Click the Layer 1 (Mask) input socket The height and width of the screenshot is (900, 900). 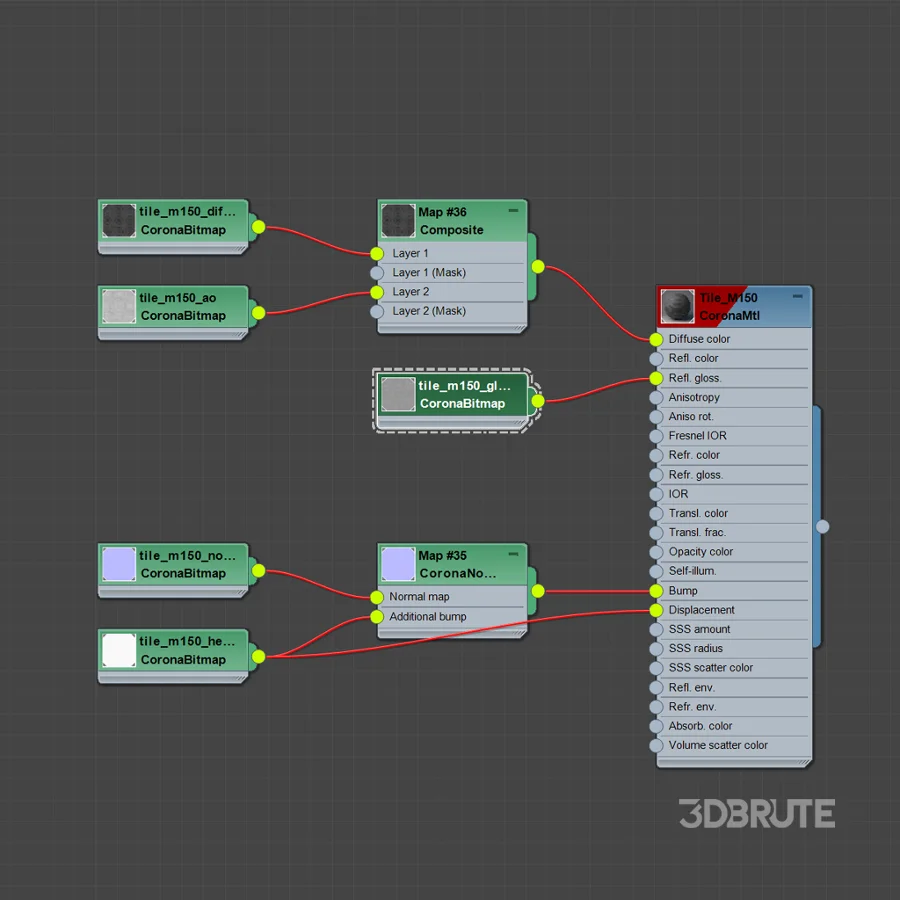(377, 272)
